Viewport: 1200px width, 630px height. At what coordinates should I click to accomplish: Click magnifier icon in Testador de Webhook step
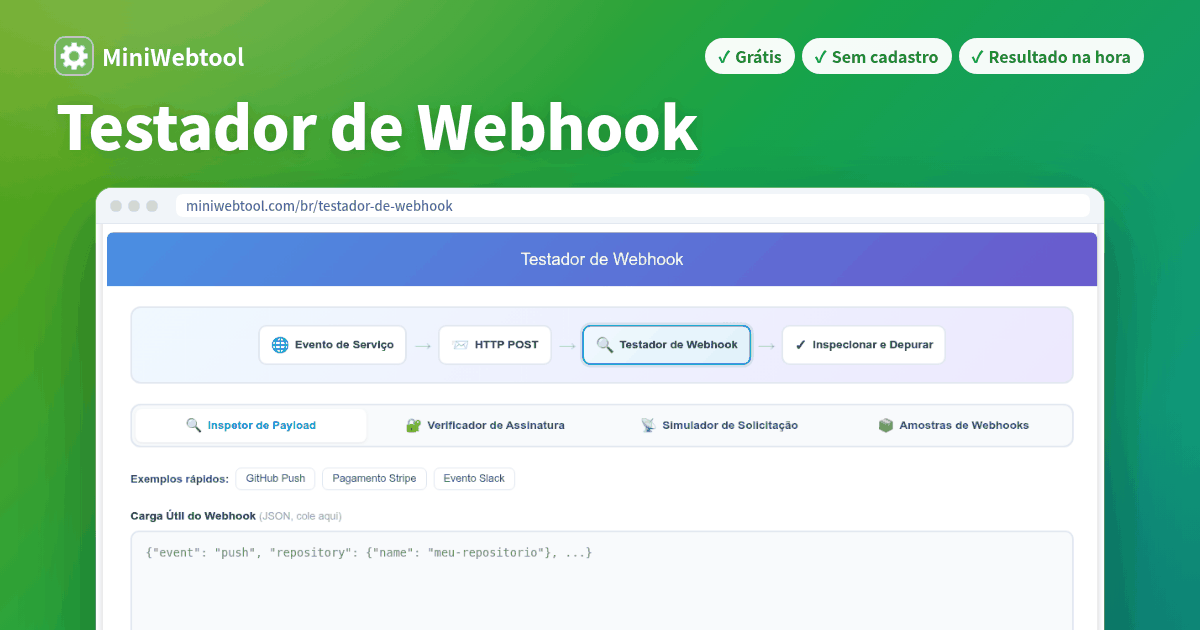coord(604,345)
